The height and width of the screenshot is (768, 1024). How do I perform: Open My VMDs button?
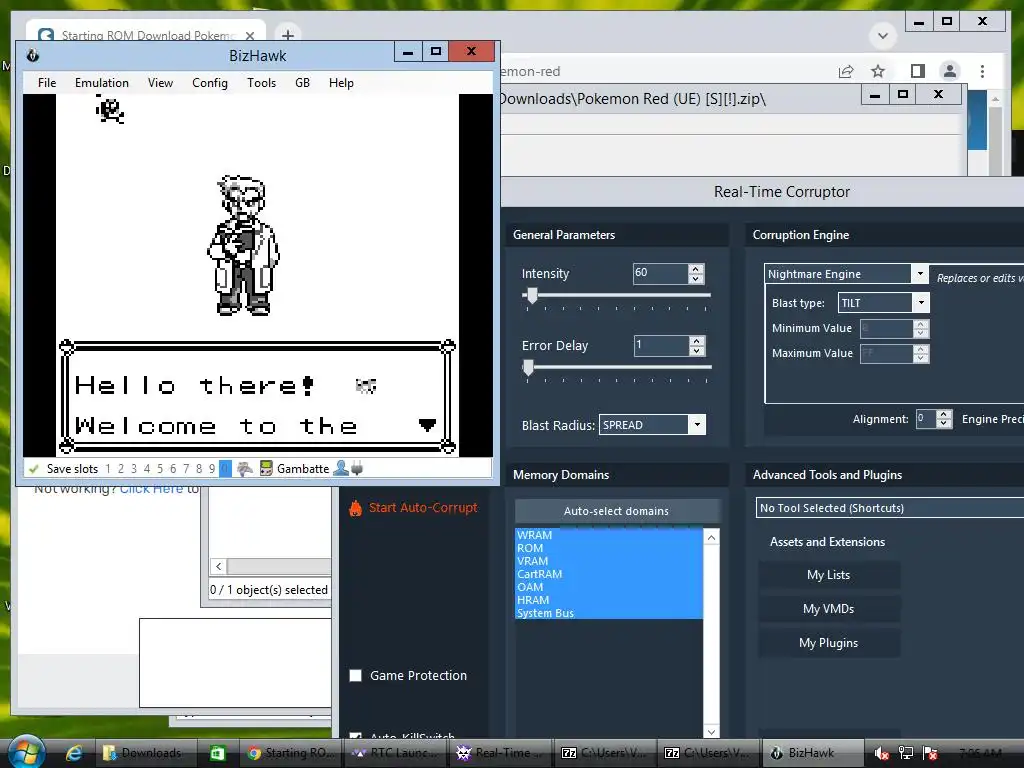point(829,609)
